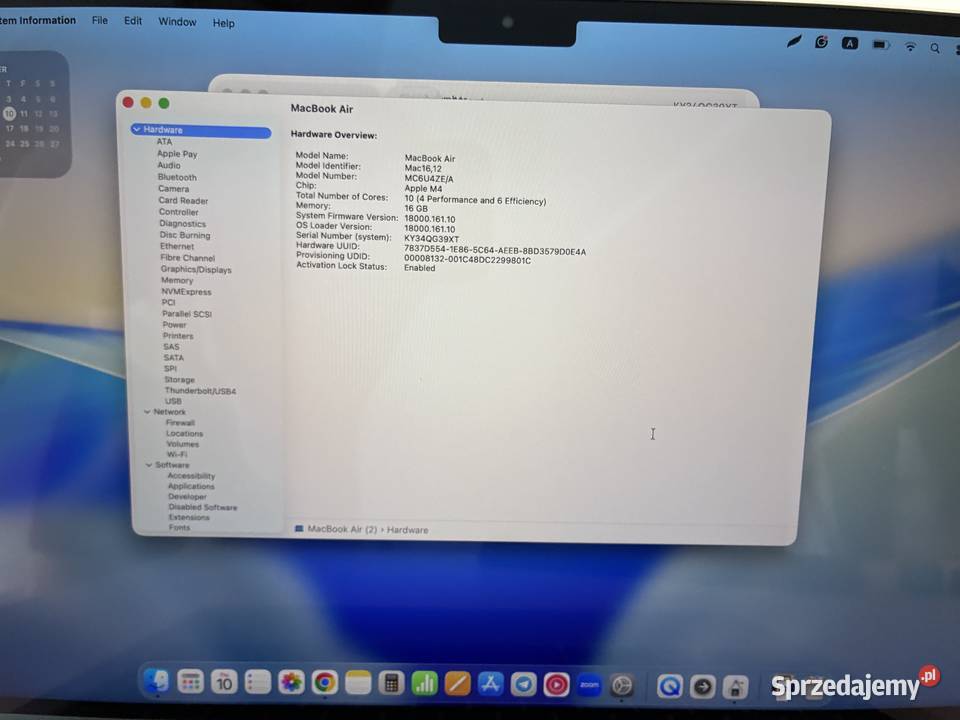Screen dimensions: 960x720
Task: Select Card Reader in the sidebar
Action: [184, 200]
